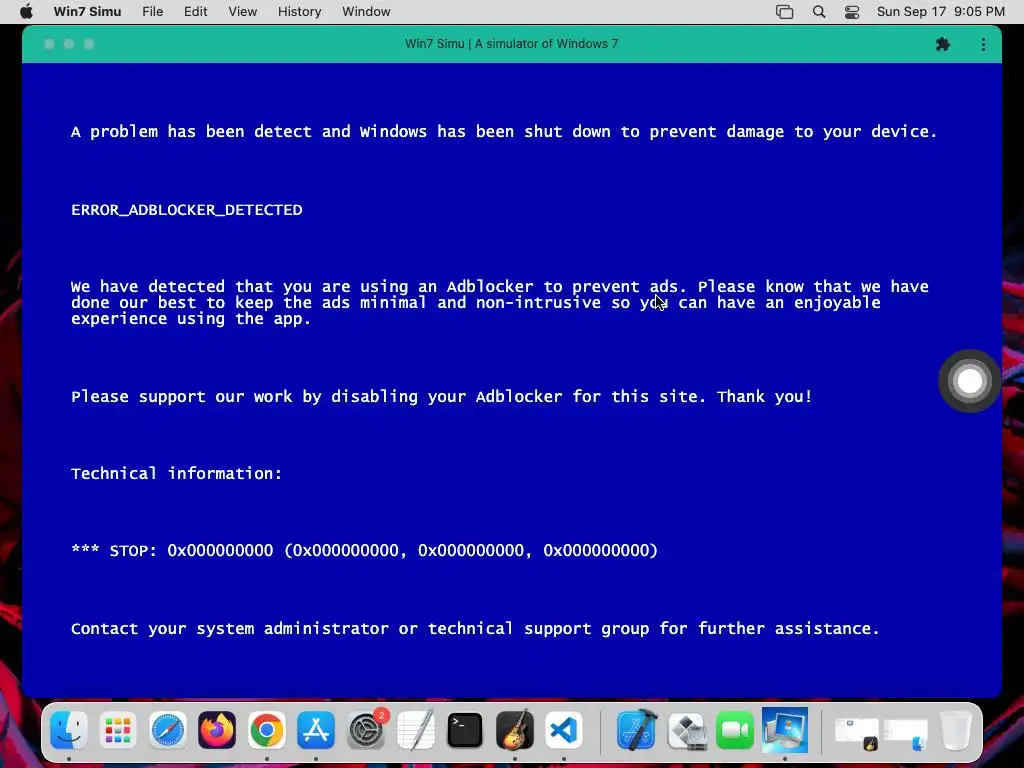Open Launchpad from the Dock
The height and width of the screenshot is (768, 1024).
(x=118, y=729)
